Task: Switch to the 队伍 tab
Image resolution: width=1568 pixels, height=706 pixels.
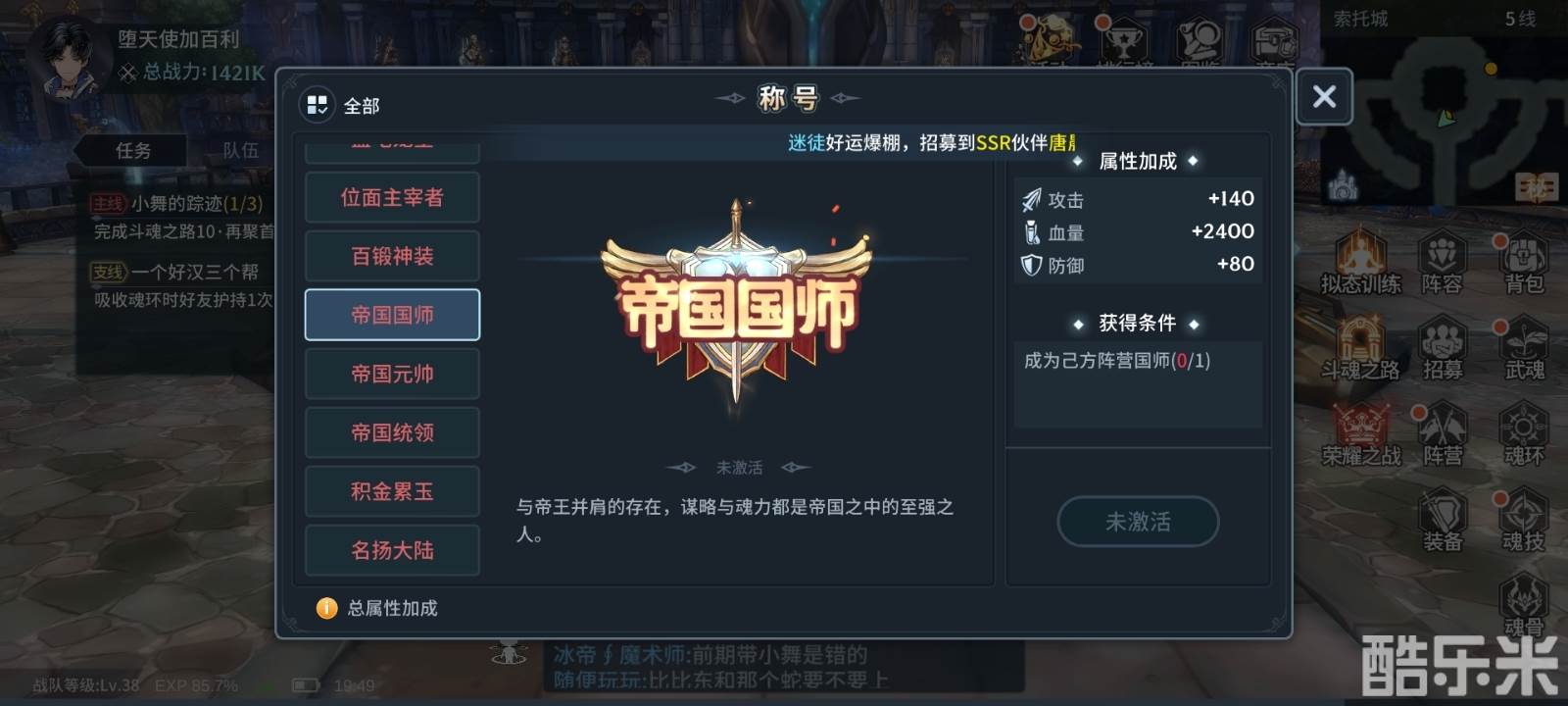Action: click(x=240, y=150)
